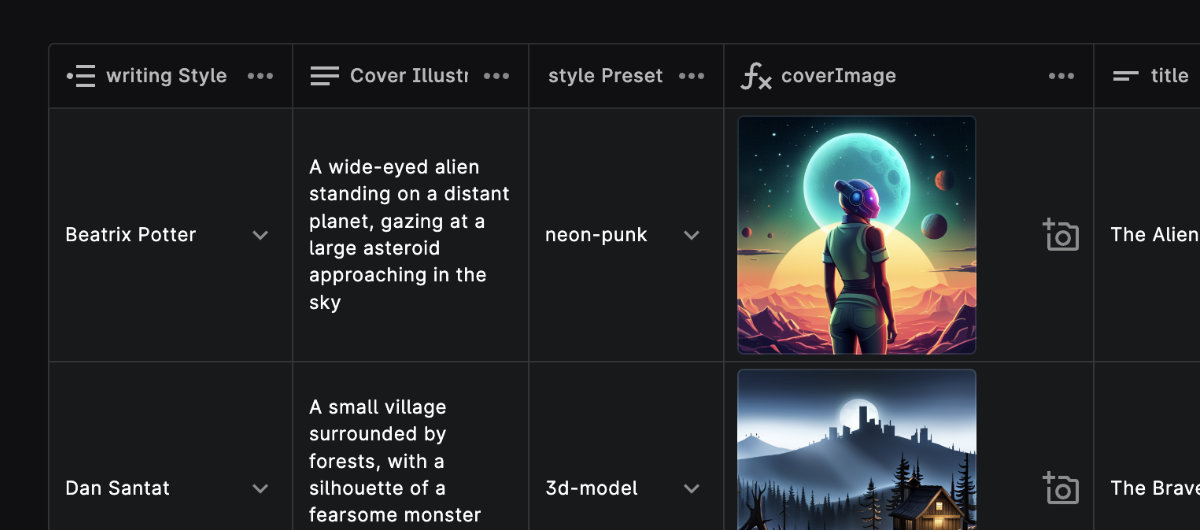
Task: Click the coverImage formula fx icon
Action: click(755, 76)
